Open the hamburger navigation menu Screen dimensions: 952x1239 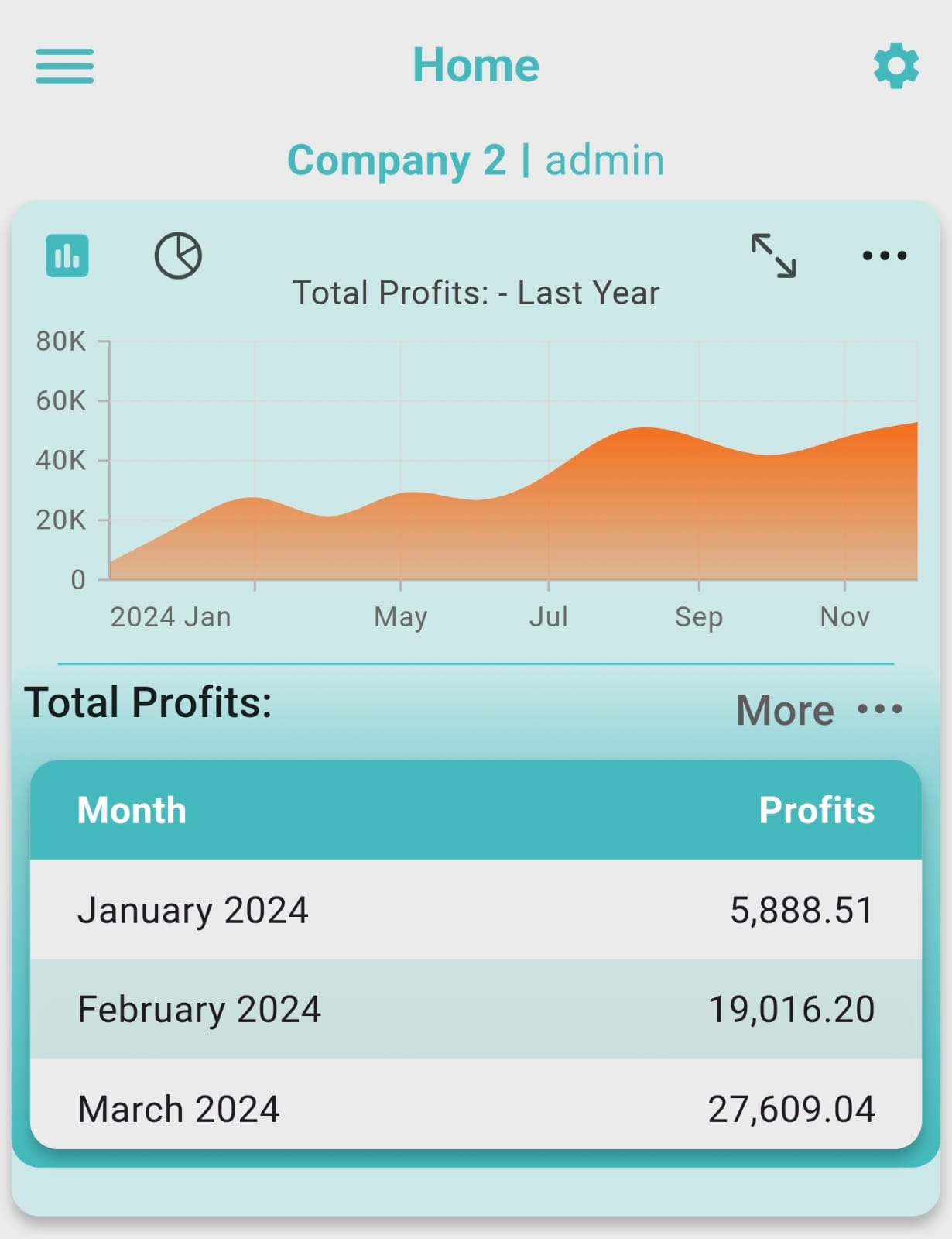[65, 66]
